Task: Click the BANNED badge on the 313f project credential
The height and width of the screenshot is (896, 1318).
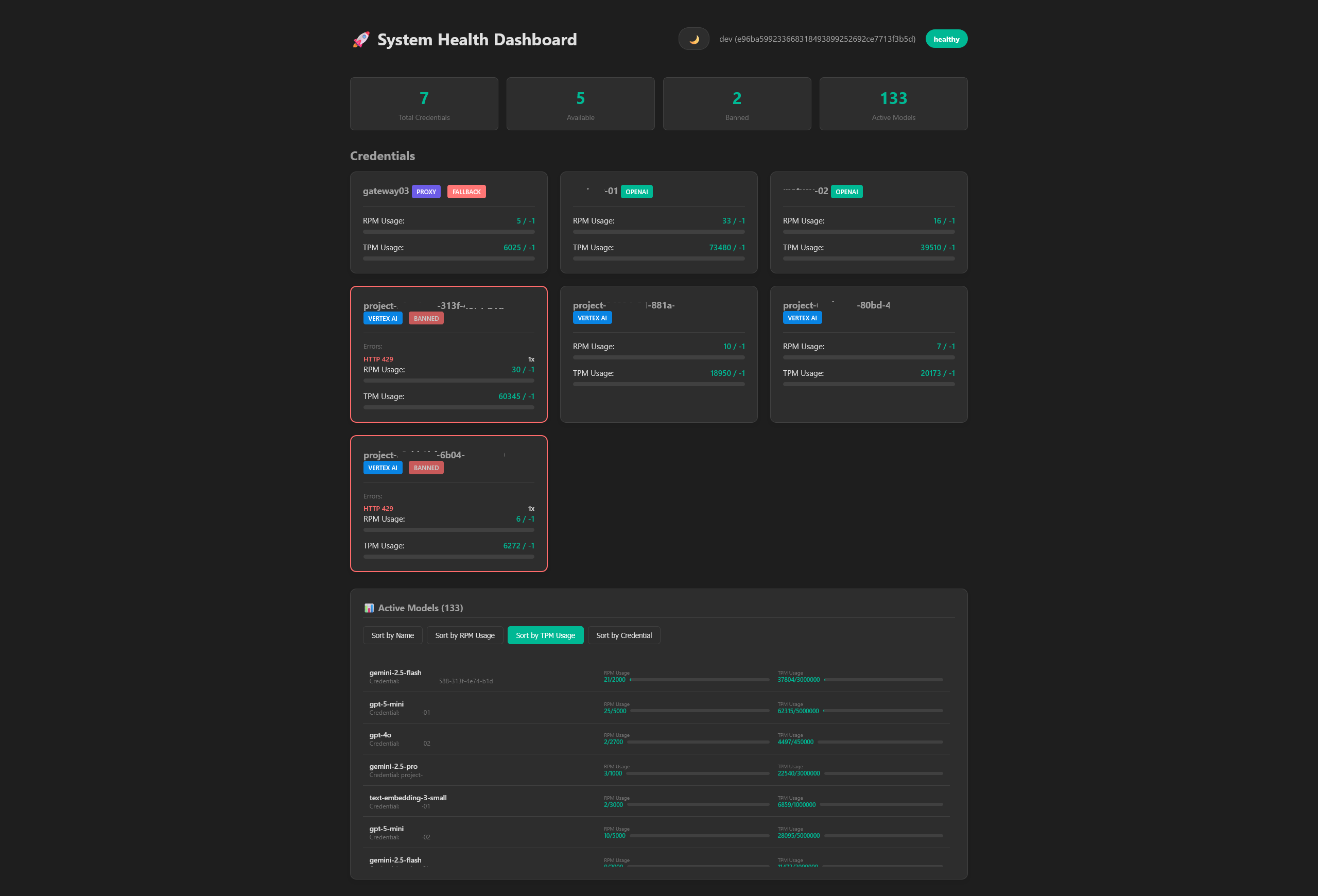Action: (x=426, y=318)
